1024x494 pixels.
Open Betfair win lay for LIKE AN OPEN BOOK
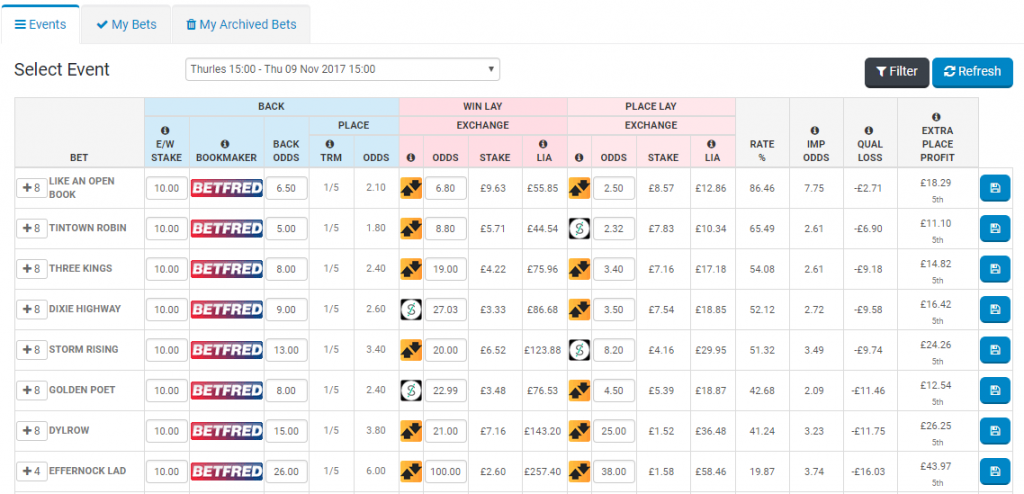tap(411, 188)
